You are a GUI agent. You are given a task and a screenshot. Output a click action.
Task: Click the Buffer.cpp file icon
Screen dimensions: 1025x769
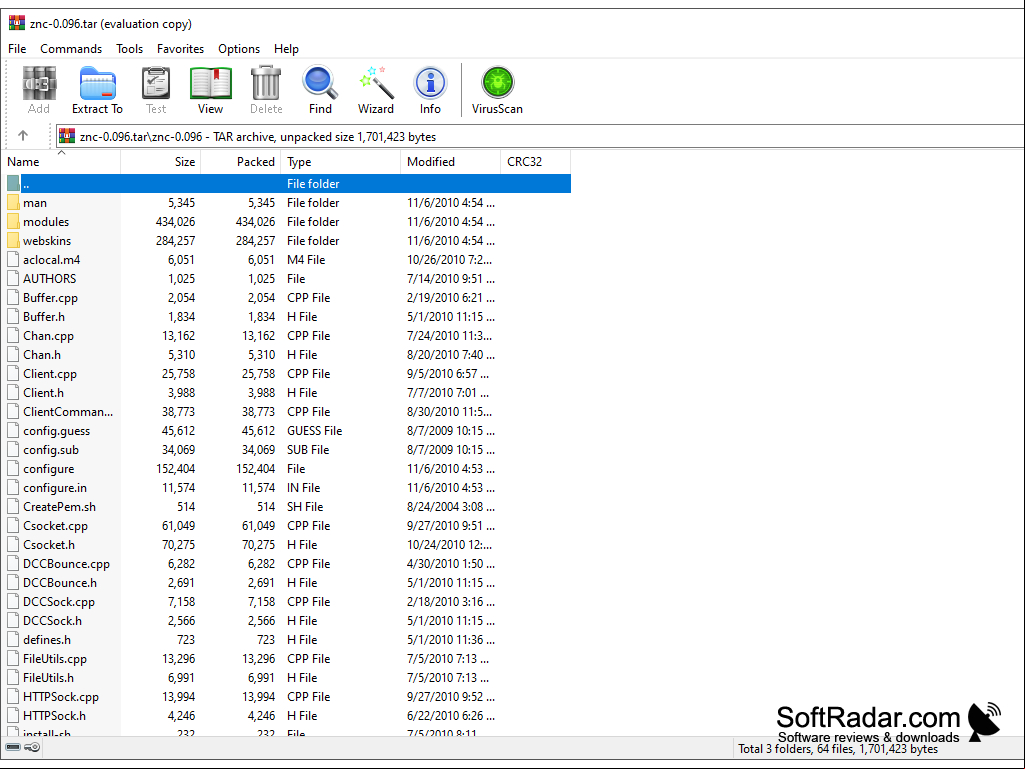point(13,298)
